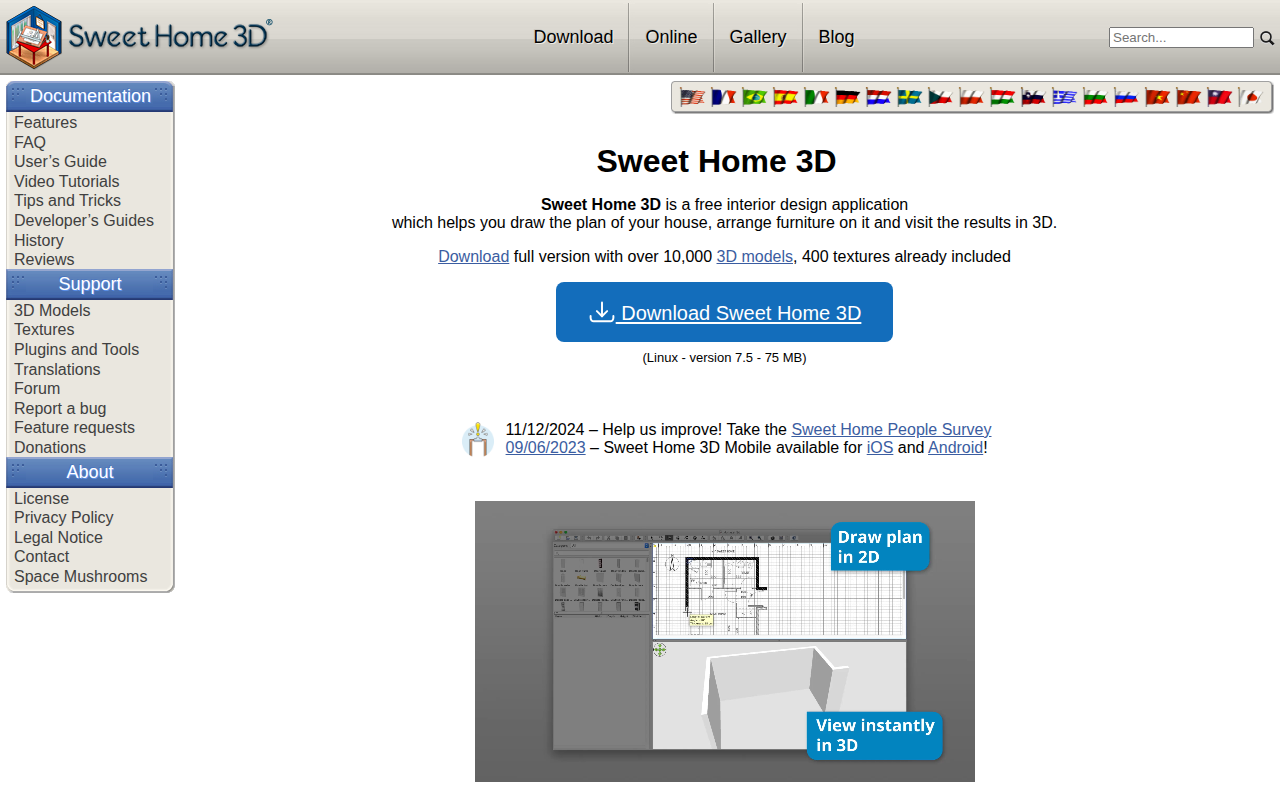Image resolution: width=1280 pixels, height=800 pixels.
Task: Open the Report a bug link
Action: [x=60, y=409]
